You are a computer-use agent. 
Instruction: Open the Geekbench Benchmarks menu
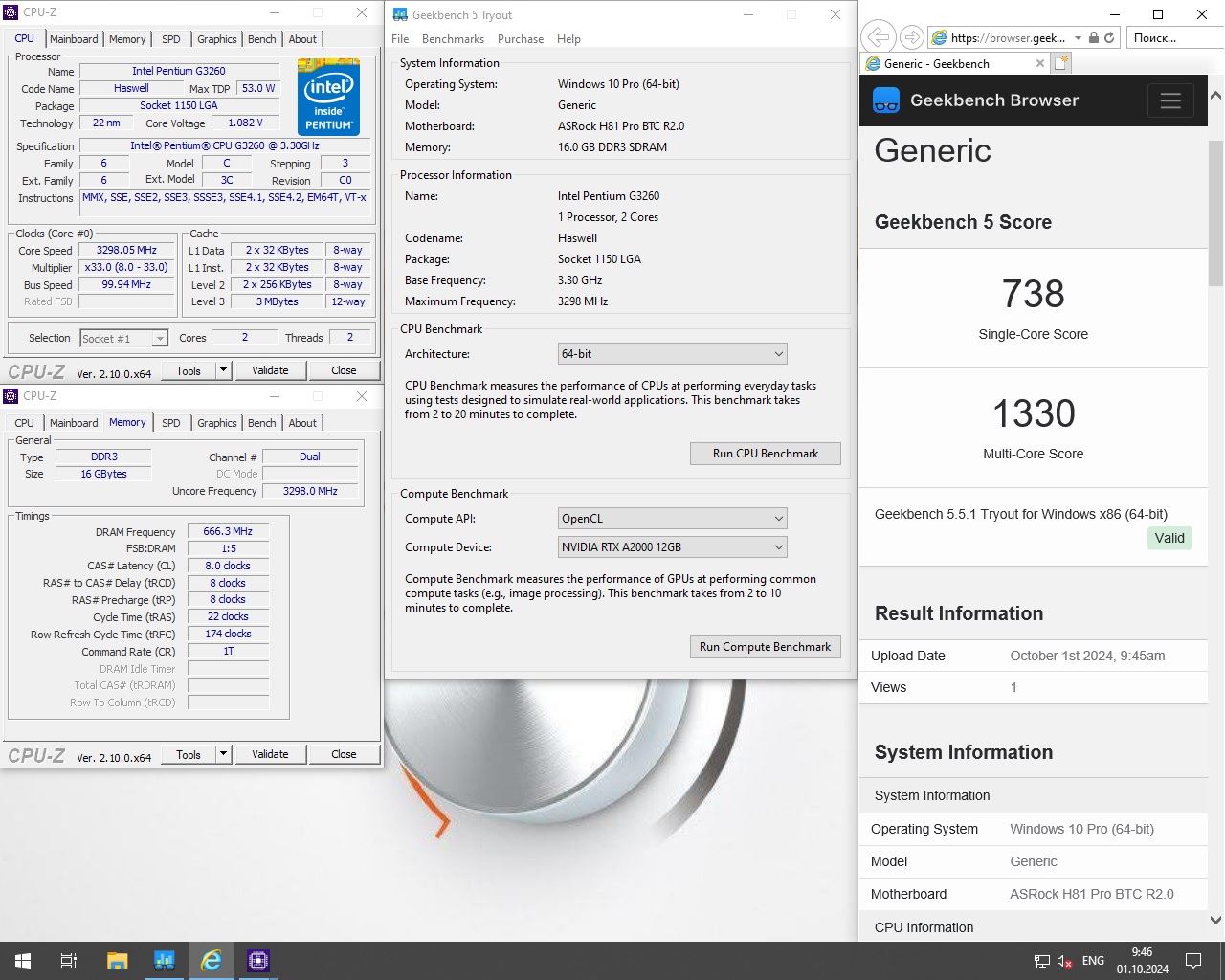(453, 39)
